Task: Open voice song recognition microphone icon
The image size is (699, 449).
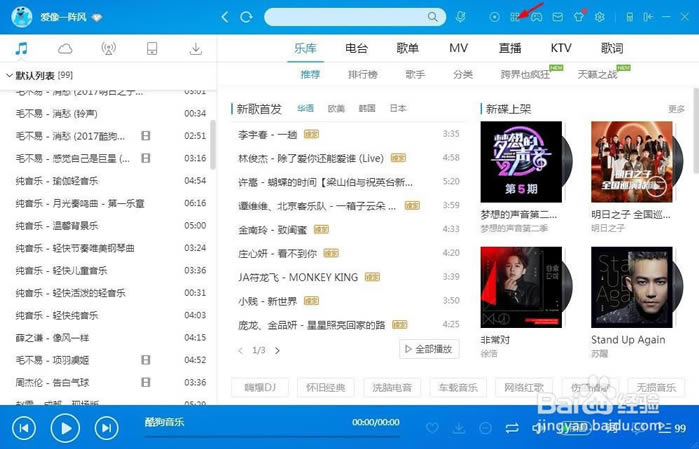Action: pyautogui.click(x=461, y=17)
